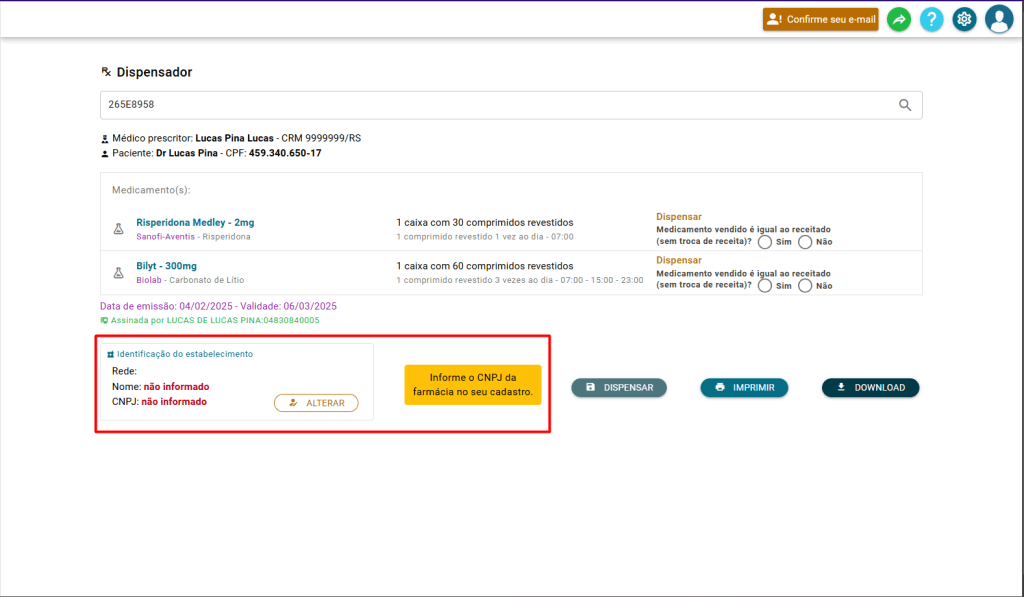
Task: Open the user profile avatar
Action: coord(999,19)
